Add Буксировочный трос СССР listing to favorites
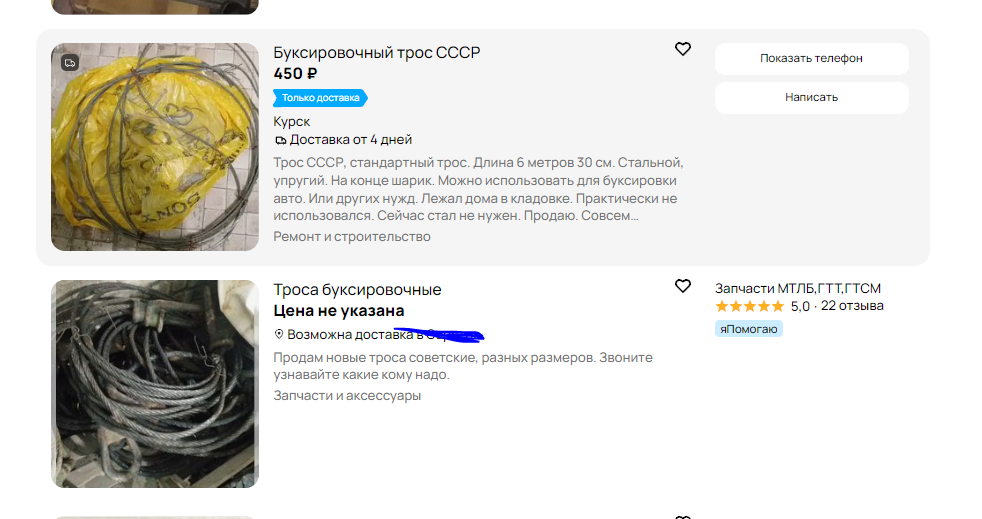Image resolution: width=982 pixels, height=519 pixels. tap(683, 49)
